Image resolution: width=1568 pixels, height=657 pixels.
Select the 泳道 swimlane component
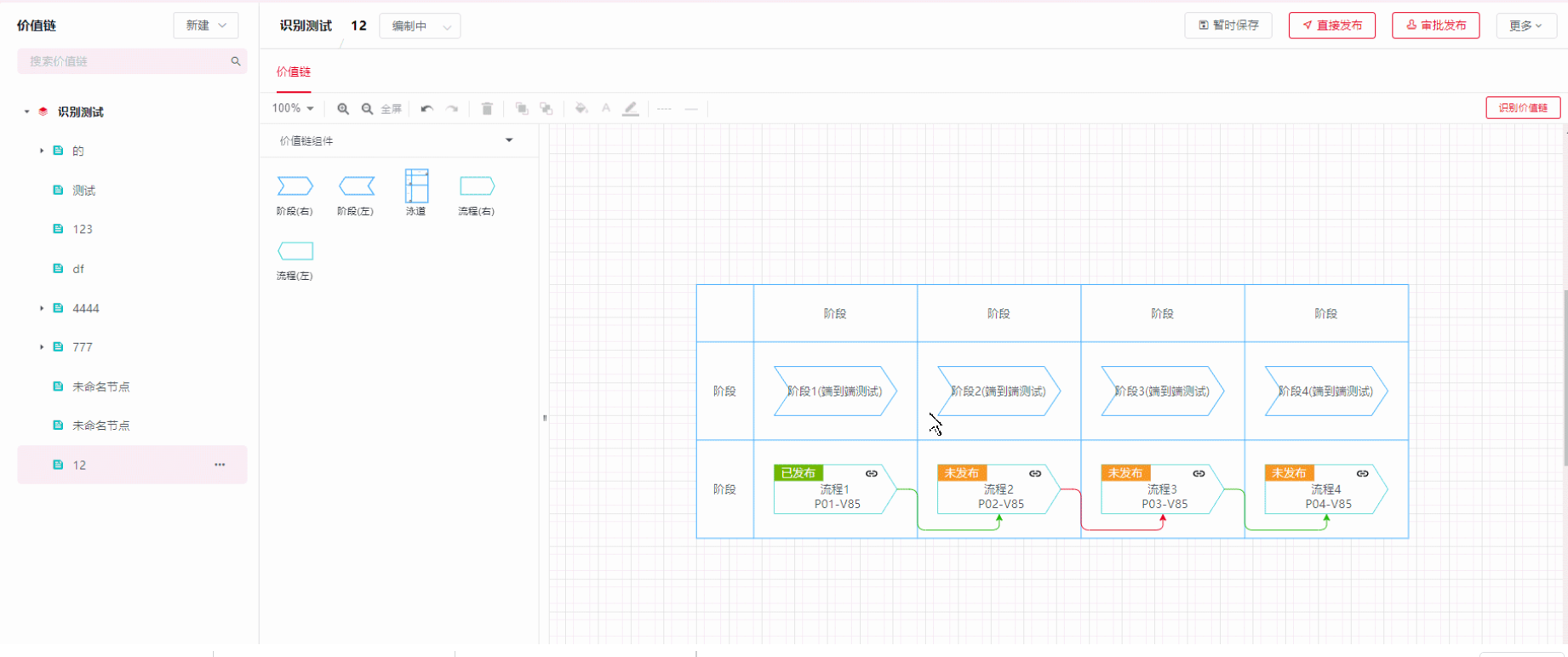(416, 192)
